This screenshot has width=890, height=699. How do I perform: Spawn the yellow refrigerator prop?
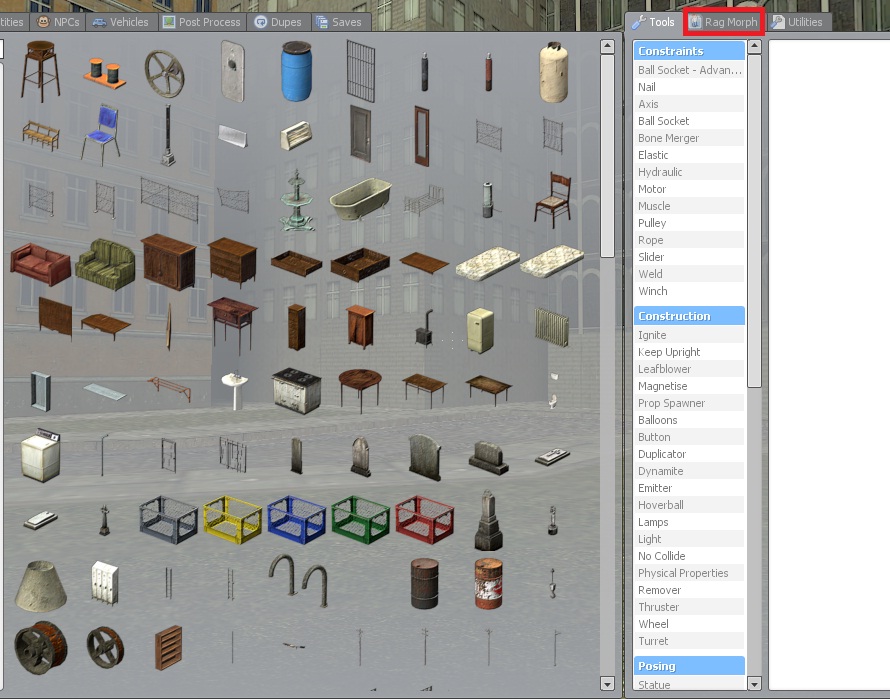(480, 330)
